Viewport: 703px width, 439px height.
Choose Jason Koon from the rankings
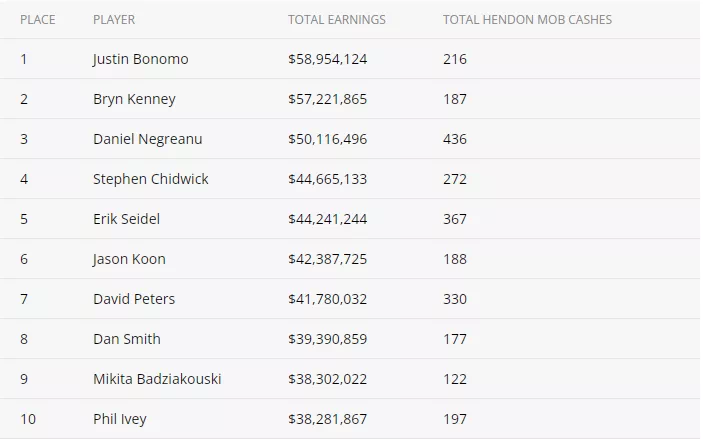coord(129,259)
